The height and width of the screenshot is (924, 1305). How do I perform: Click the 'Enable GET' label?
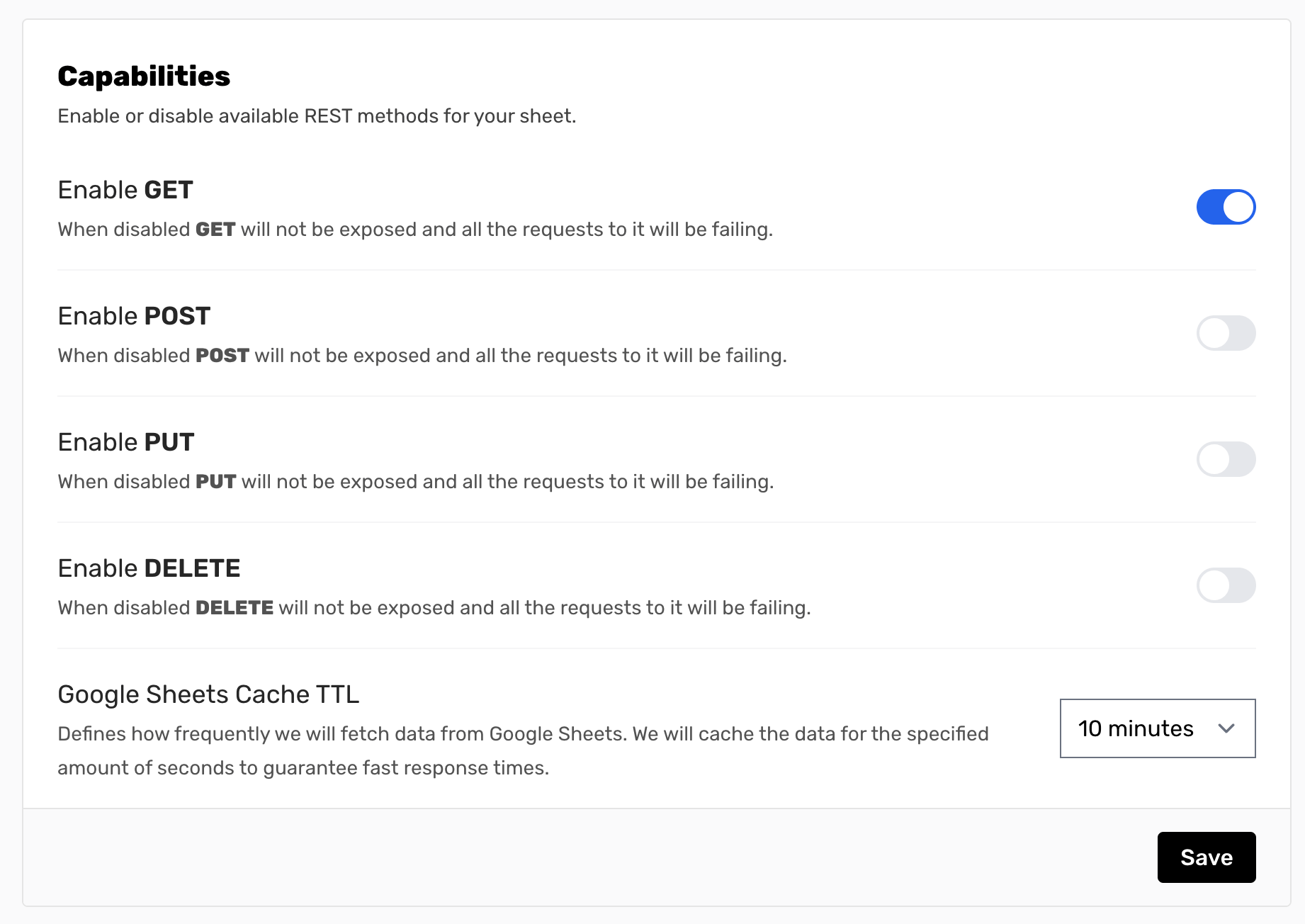coord(125,190)
